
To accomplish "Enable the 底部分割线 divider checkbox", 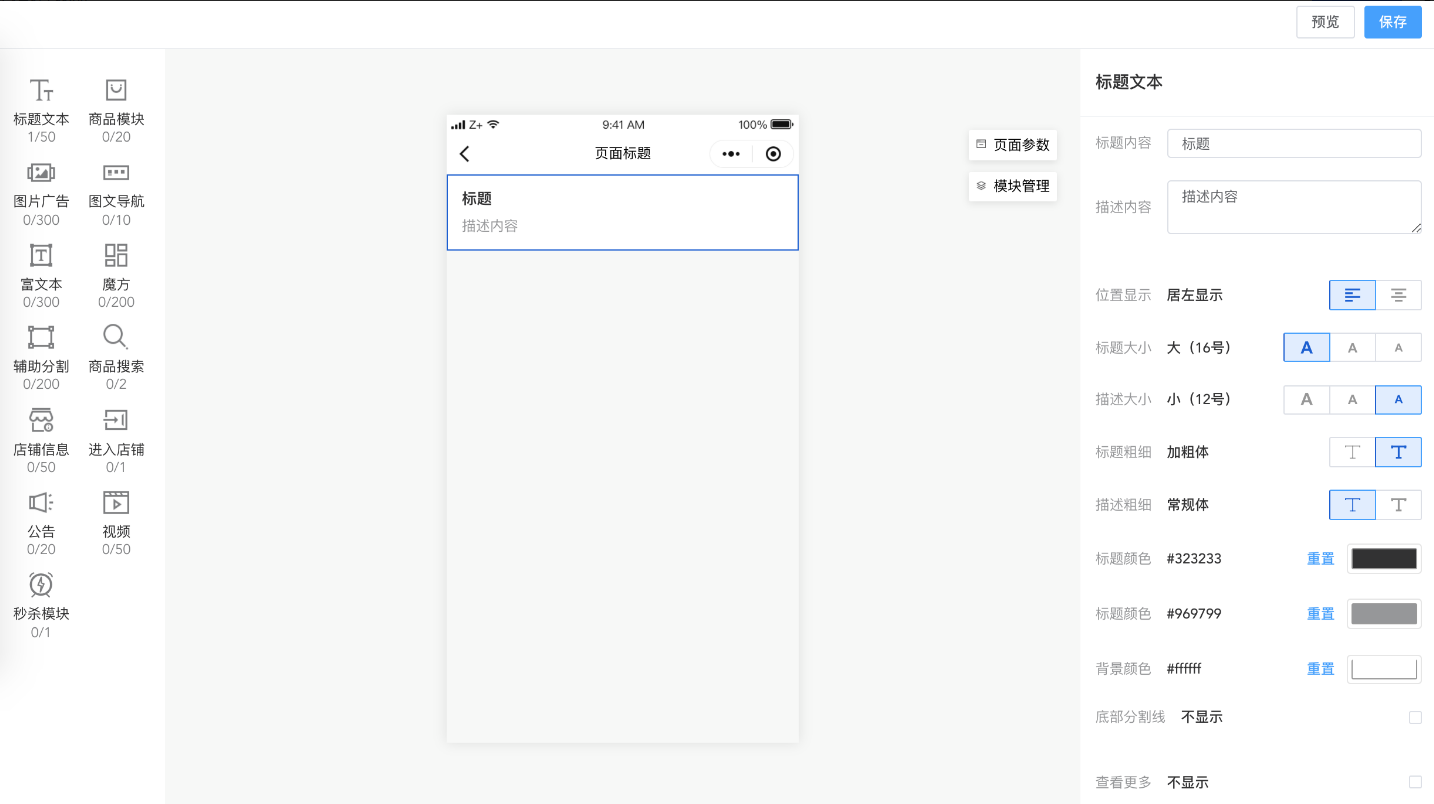I will [1415, 717].
